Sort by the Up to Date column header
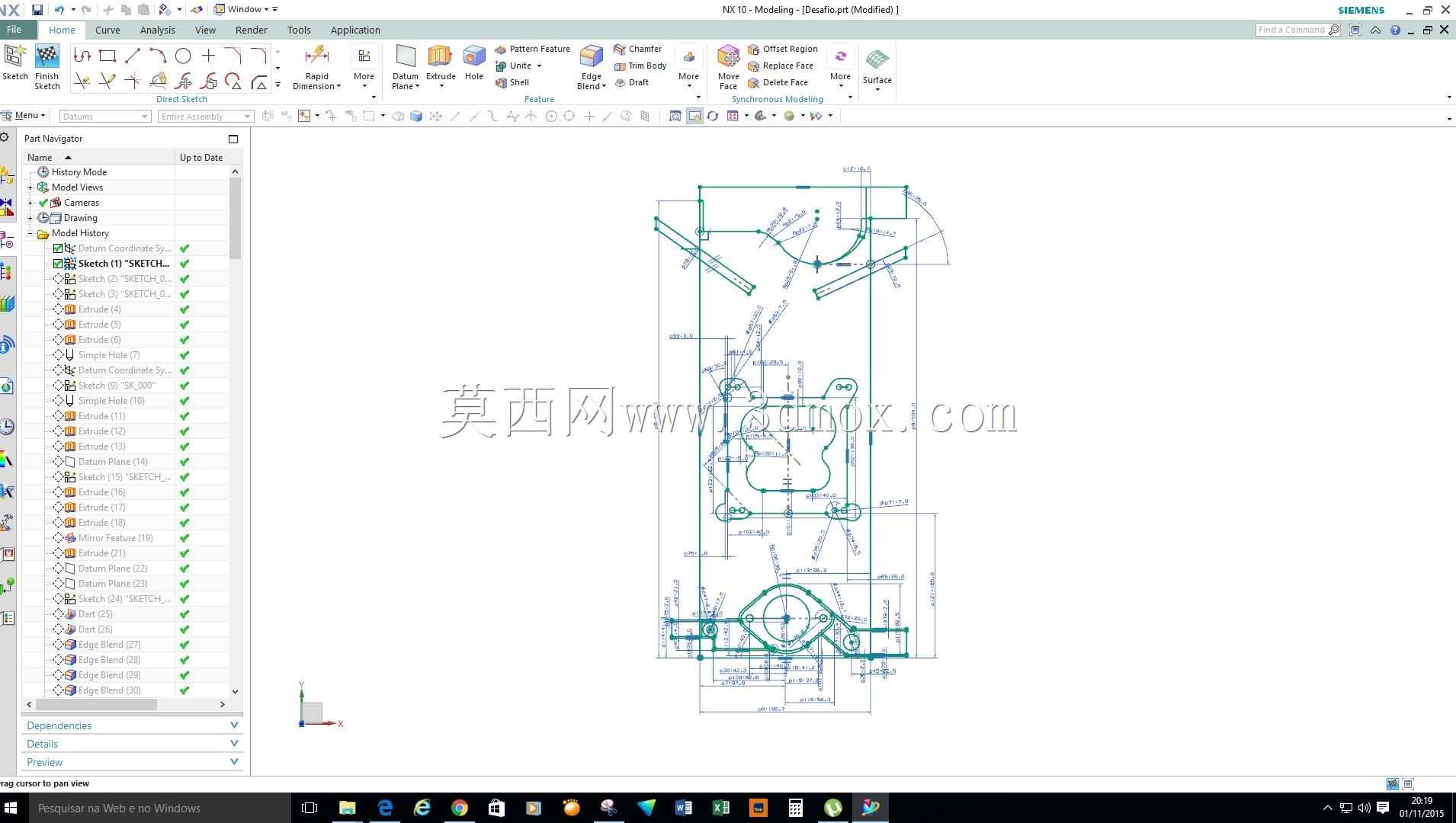The width and height of the screenshot is (1456, 823). (x=201, y=158)
